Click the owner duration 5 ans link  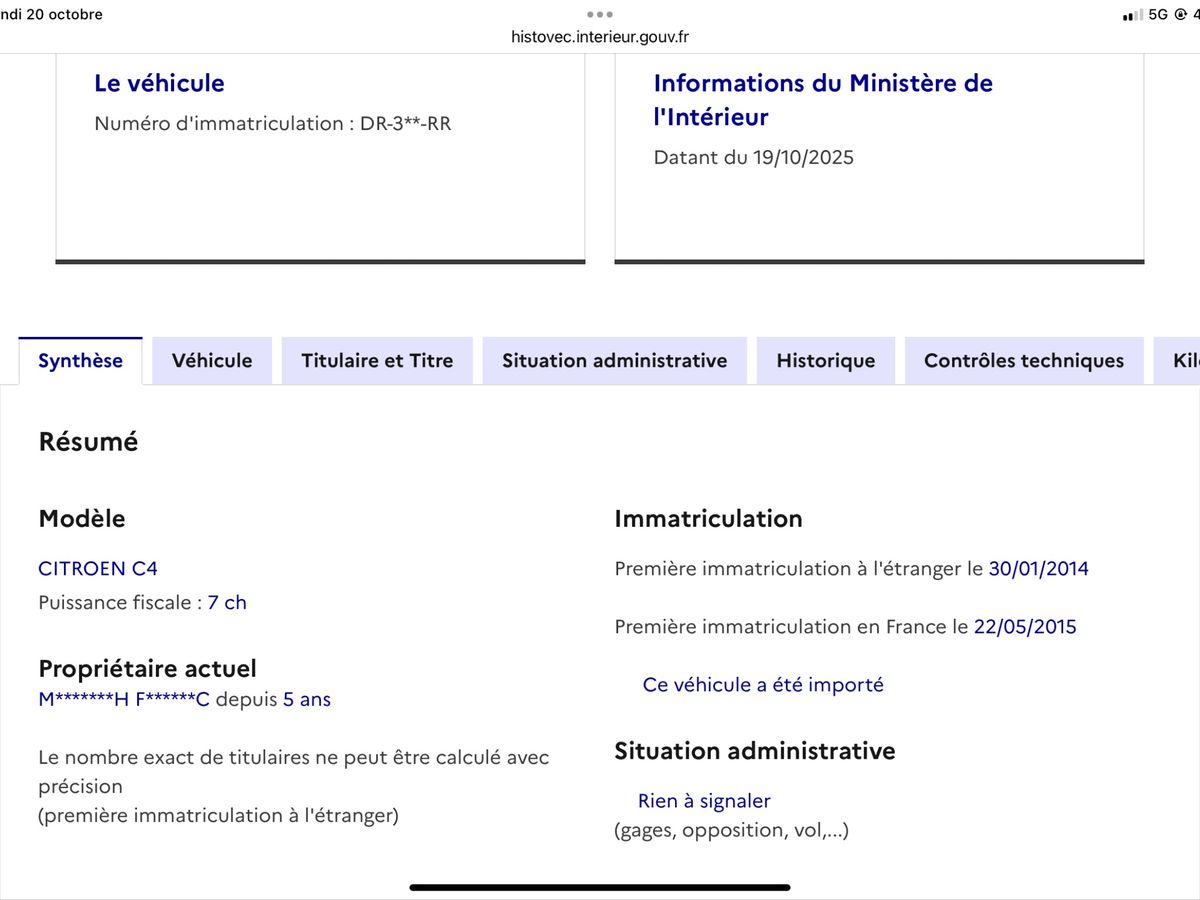pos(306,699)
